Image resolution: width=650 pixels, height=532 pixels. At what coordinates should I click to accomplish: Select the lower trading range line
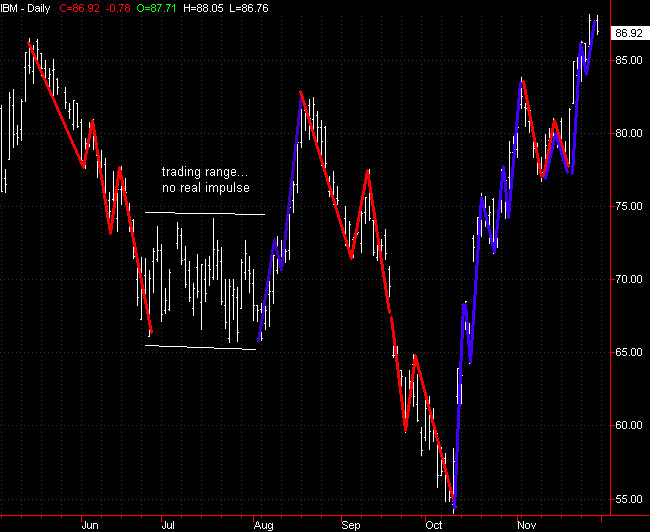pos(201,347)
